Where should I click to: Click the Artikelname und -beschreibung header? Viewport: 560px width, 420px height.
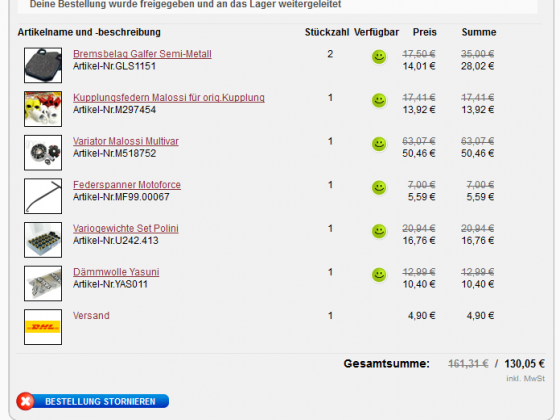click(x=89, y=32)
